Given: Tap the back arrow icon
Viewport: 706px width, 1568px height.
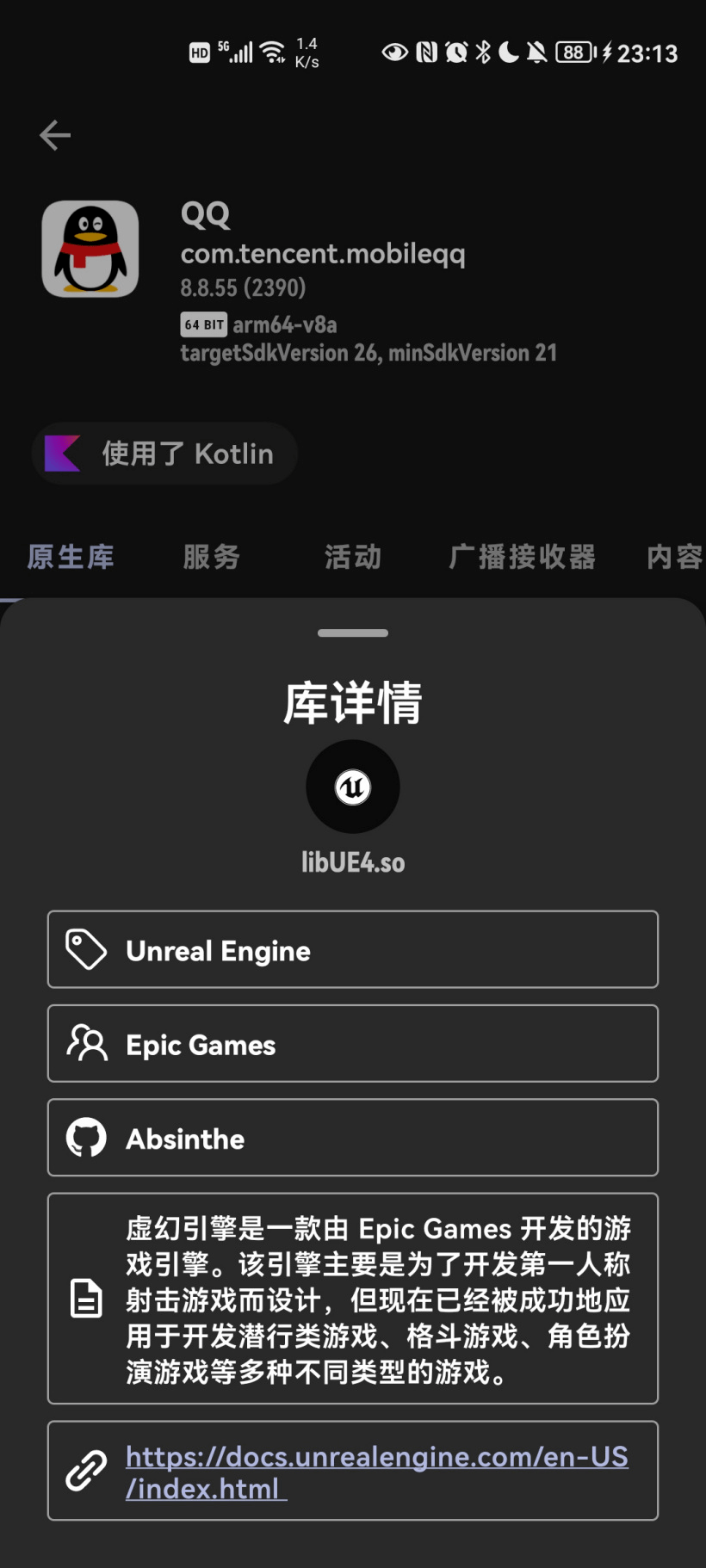Looking at the screenshot, I should (55, 135).
